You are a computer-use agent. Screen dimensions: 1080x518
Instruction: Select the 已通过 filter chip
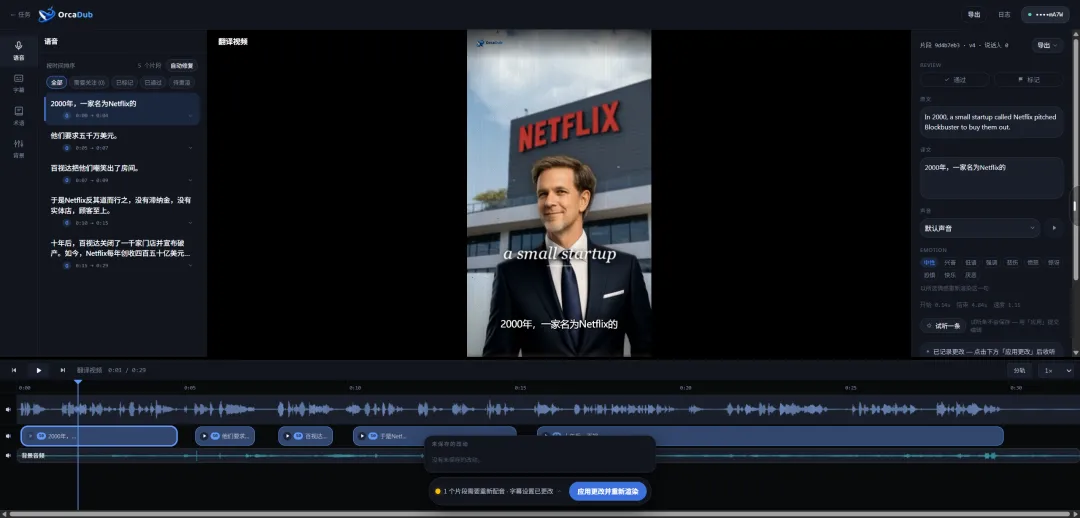[153, 83]
